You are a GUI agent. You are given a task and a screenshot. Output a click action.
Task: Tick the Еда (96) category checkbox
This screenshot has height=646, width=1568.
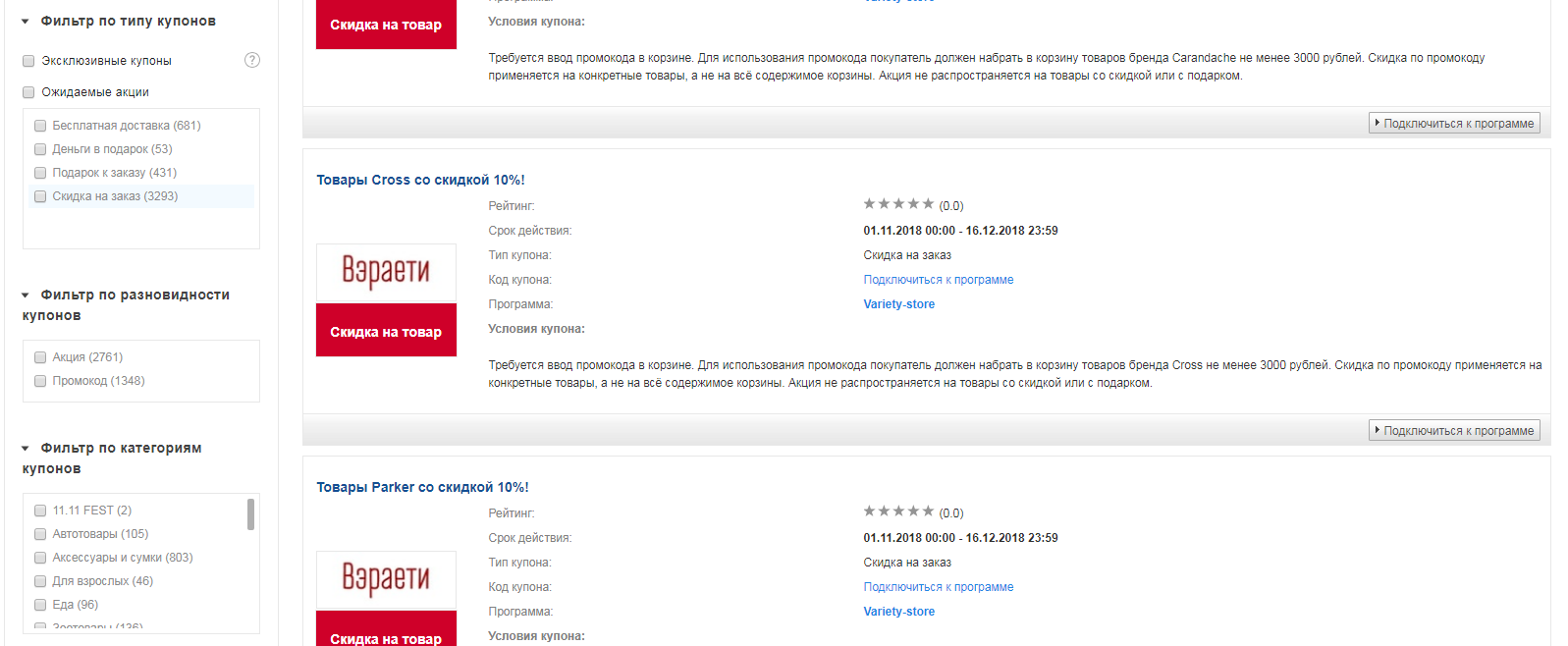click(40, 605)
